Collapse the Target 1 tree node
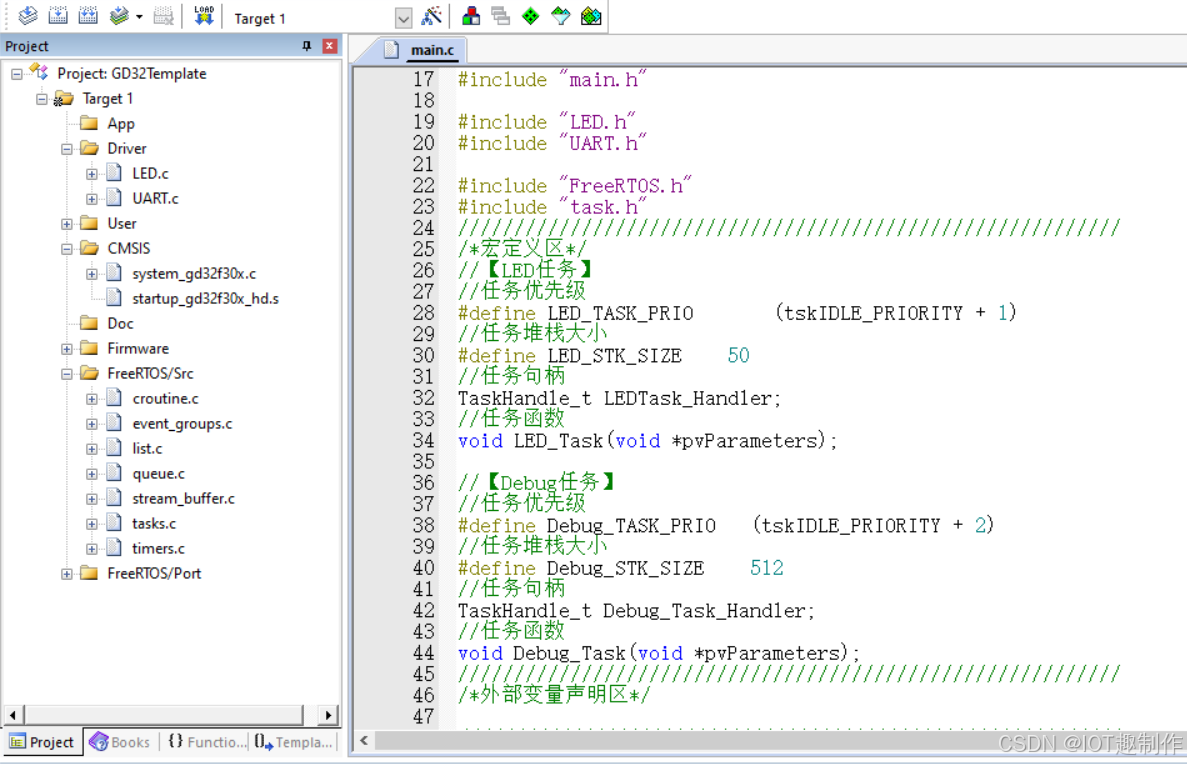Screen dimensions: 1187x764 pos(42,99)
